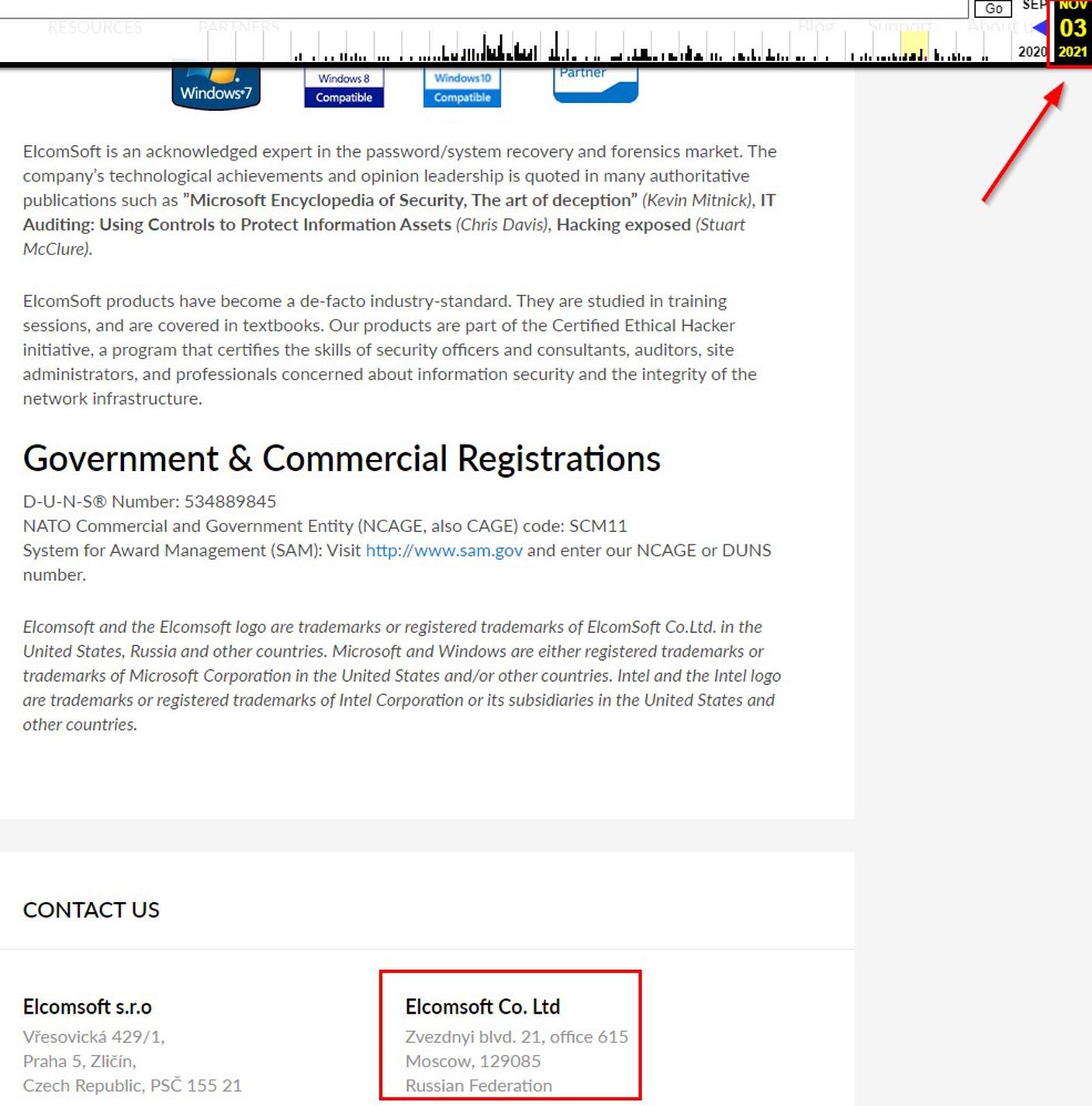Open the http://www.sam.gov link
This screenshot has width=1092, height=1106.
(444, 550)
